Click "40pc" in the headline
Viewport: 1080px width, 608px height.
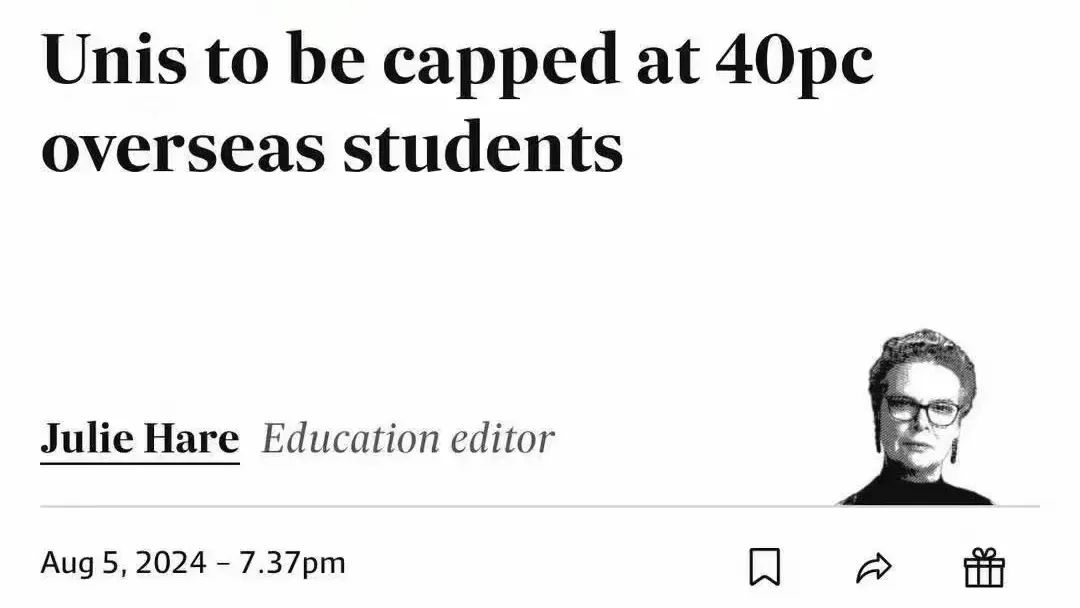tap(795, 64)
